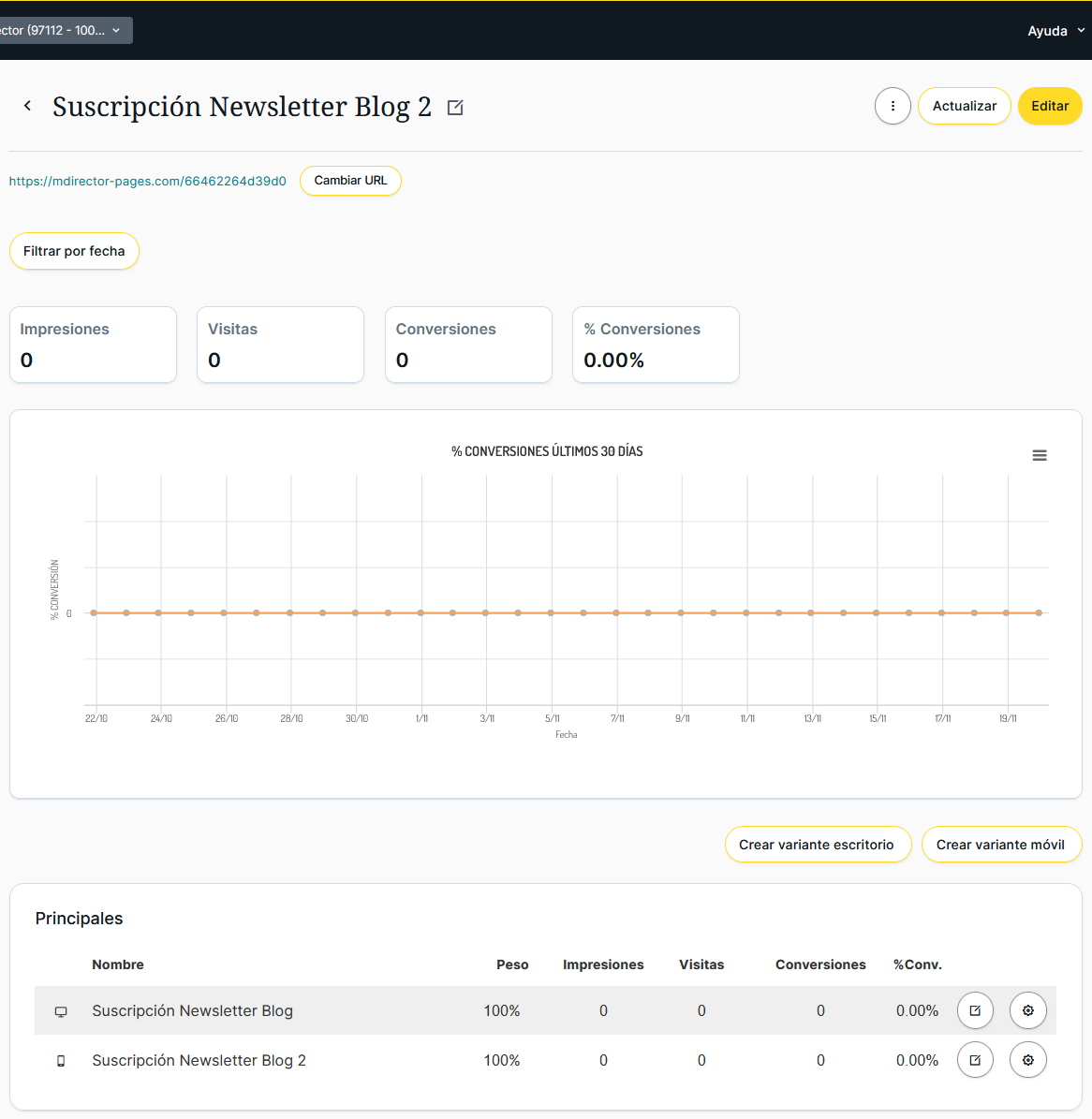Click the mobile phone icon in second row

tap(61, 1061)
